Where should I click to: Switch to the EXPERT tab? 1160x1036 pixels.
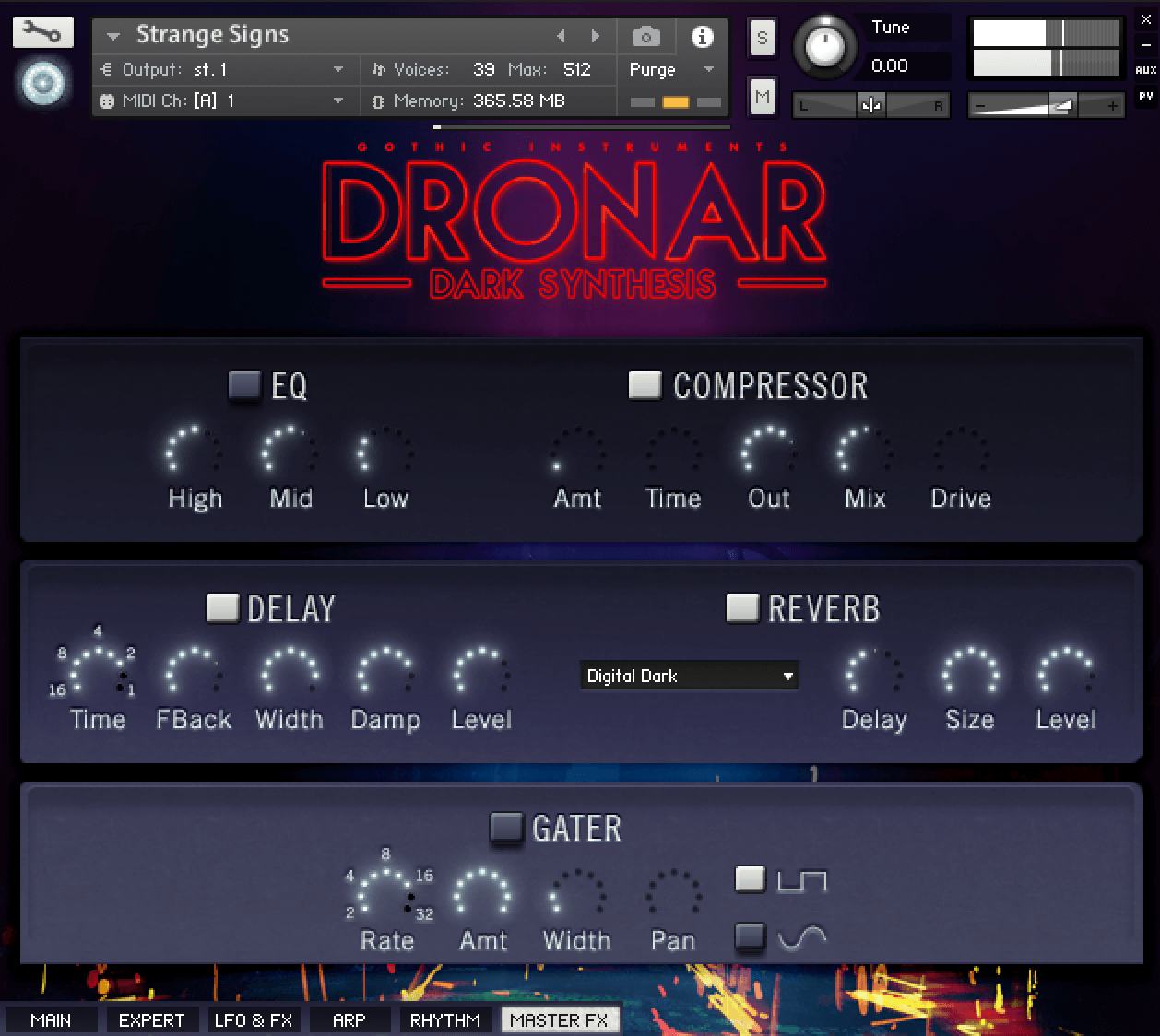[x=151, y=1019]
